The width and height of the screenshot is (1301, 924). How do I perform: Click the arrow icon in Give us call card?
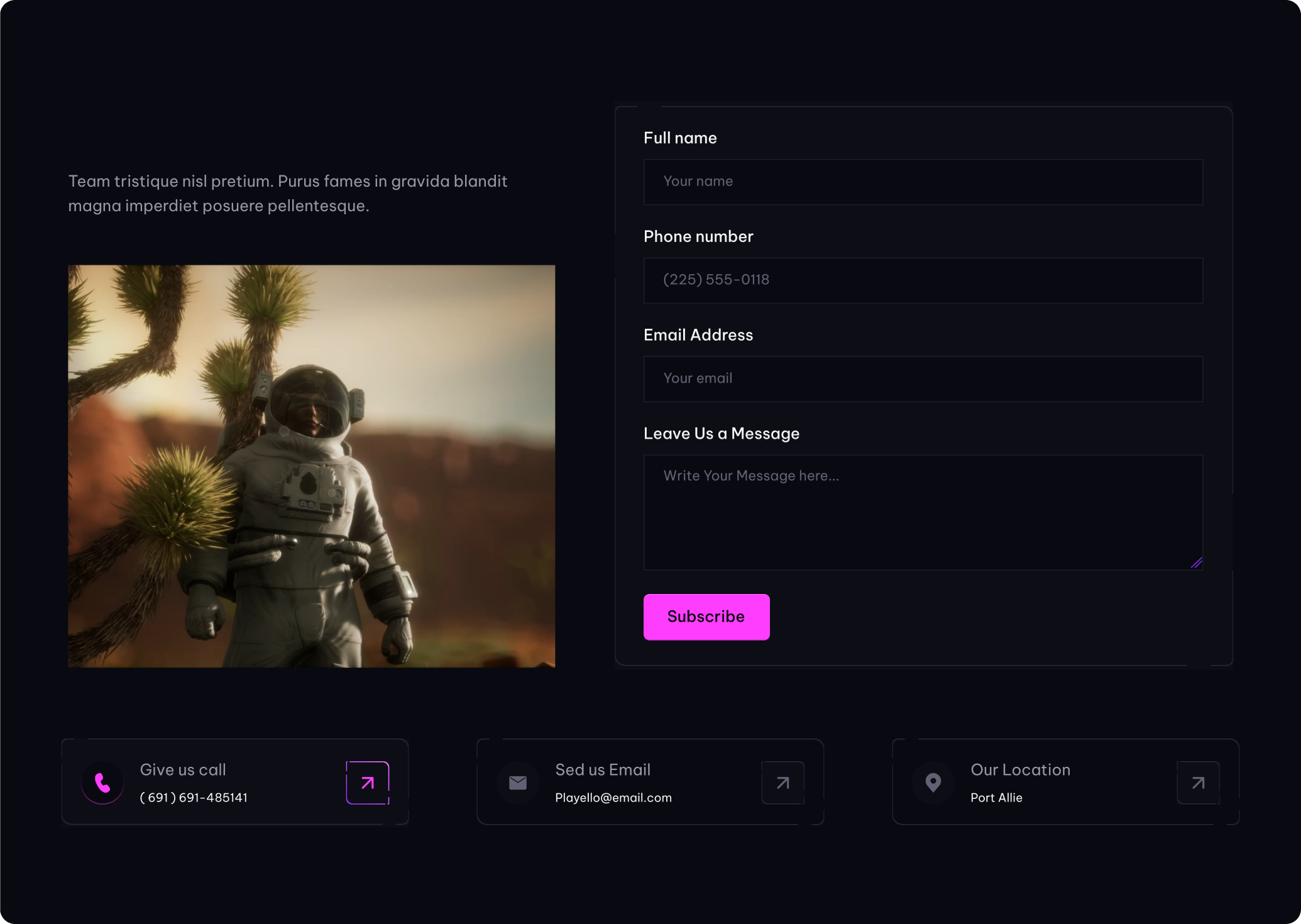point(368,783)
